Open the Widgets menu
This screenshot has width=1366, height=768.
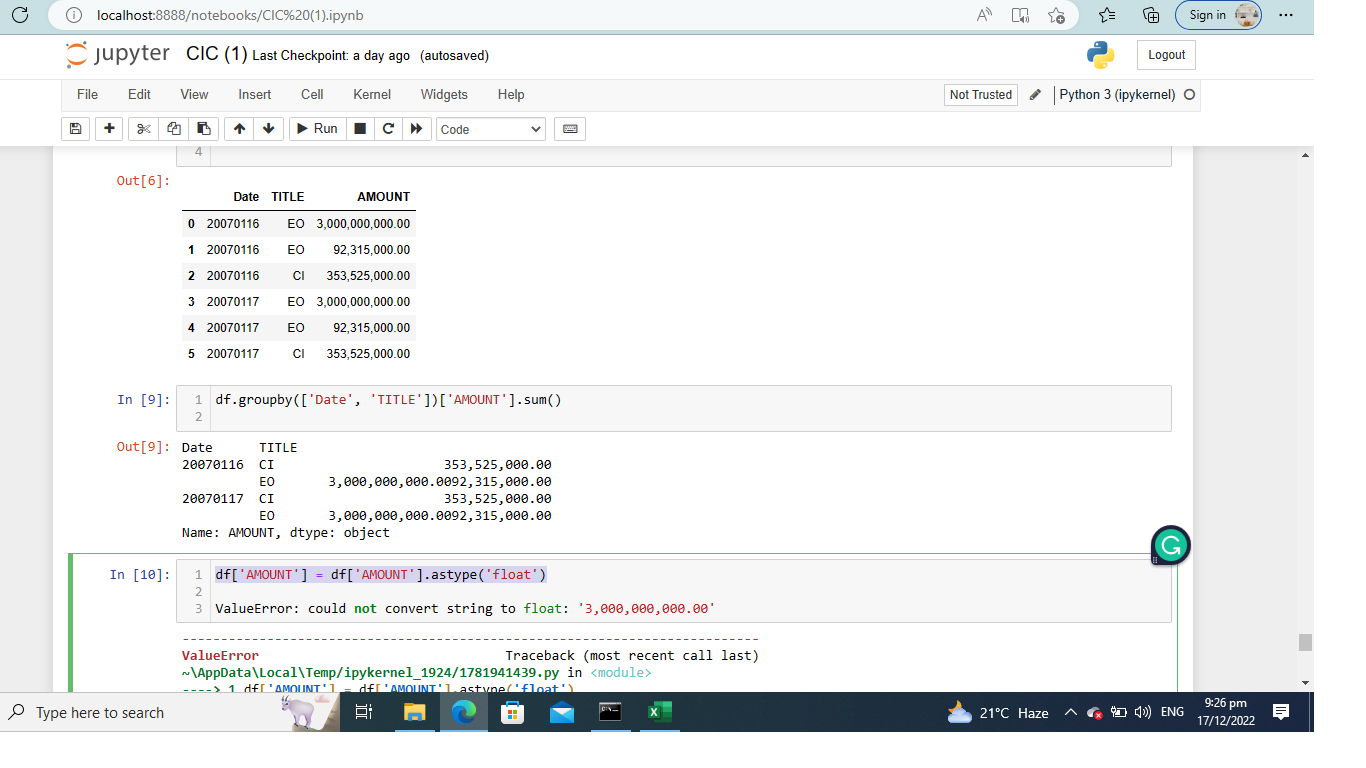click(444, 94)
